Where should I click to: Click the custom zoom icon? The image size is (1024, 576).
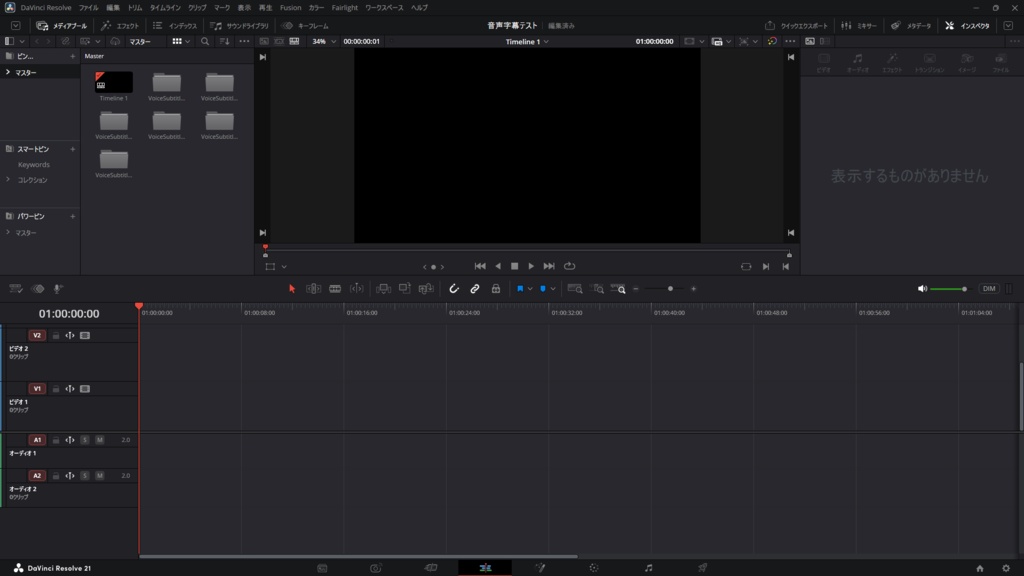click(x=618, y=289)
